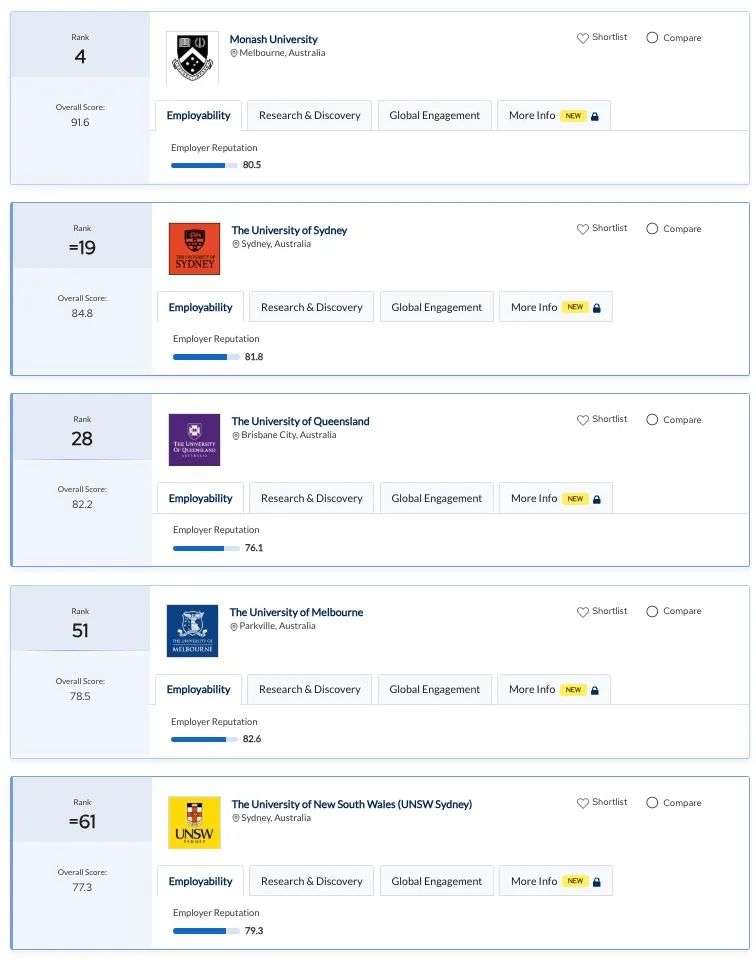Enable Compare for University of Melbourne
Screen dimensions: 756x960
pos(652,612)
